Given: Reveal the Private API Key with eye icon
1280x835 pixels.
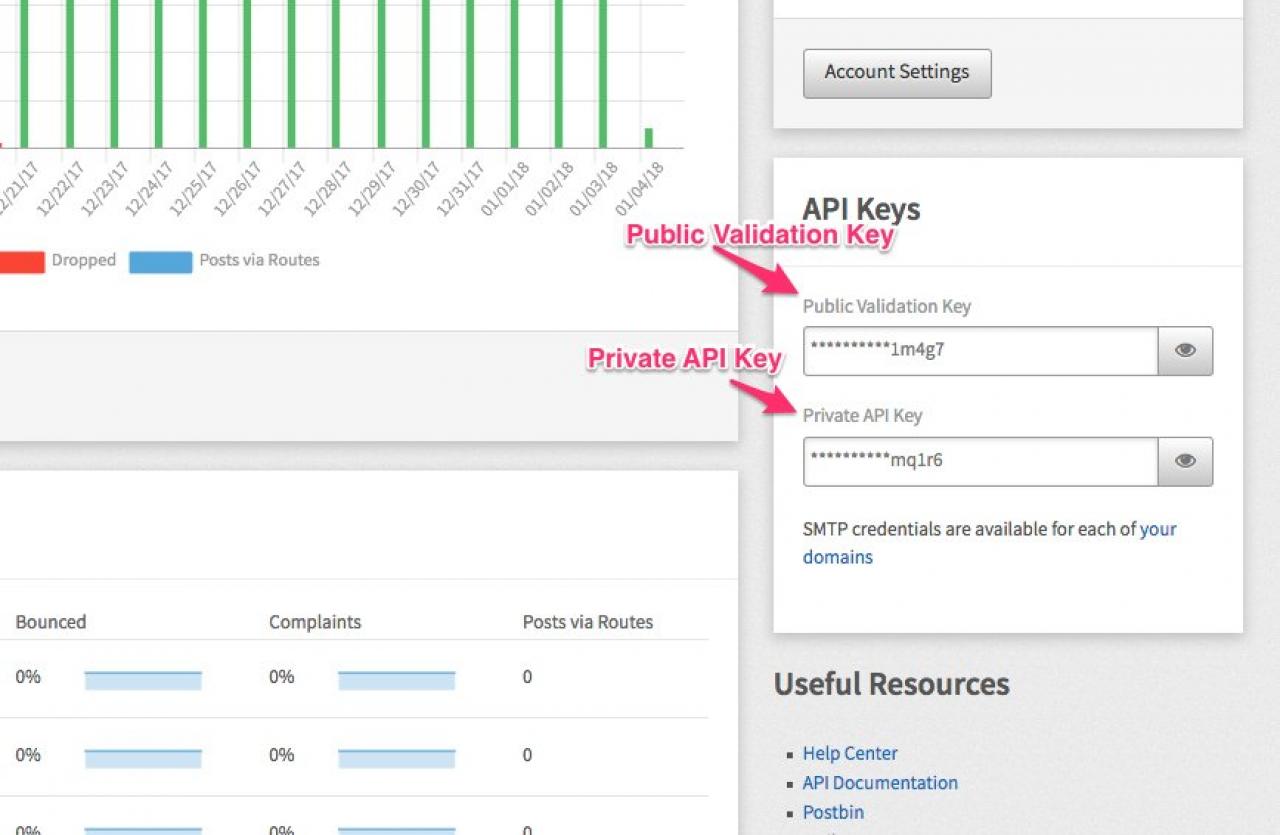Looking at the screenshot, I should tap(1185, 461).
